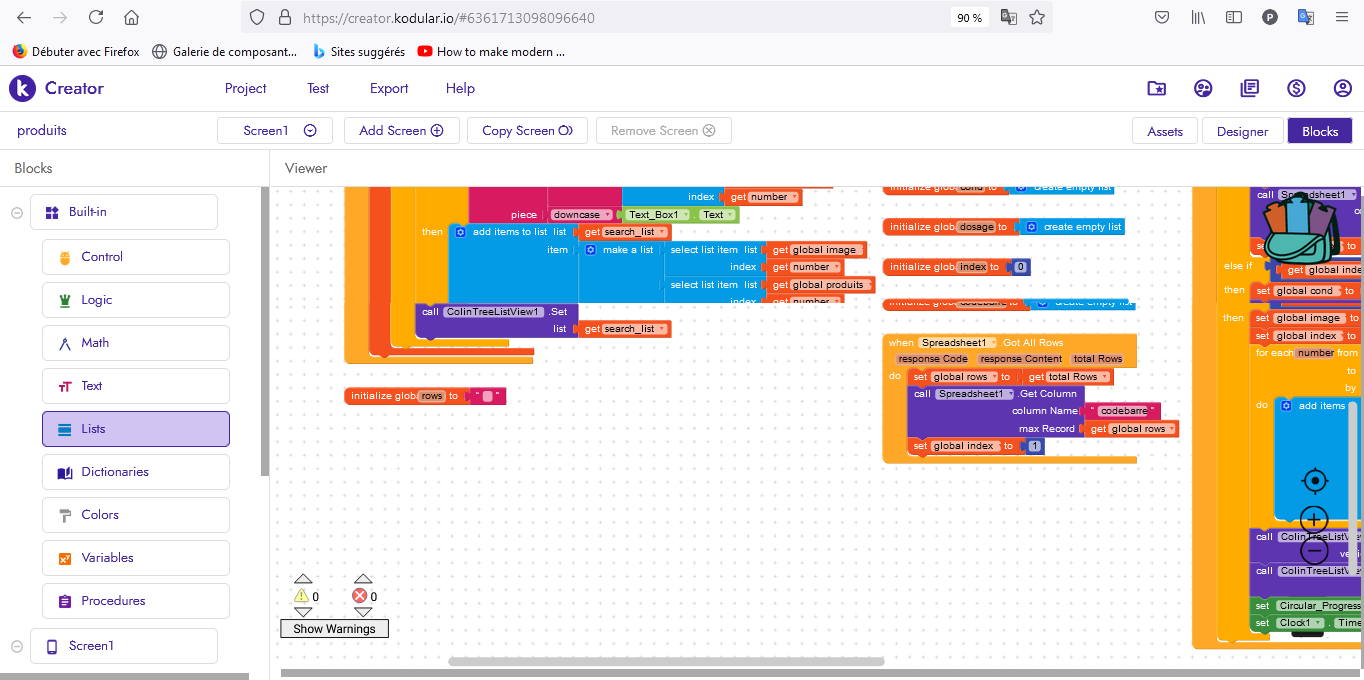
Task: Open the Procedures blocks drawer
Action: [136, 601]
